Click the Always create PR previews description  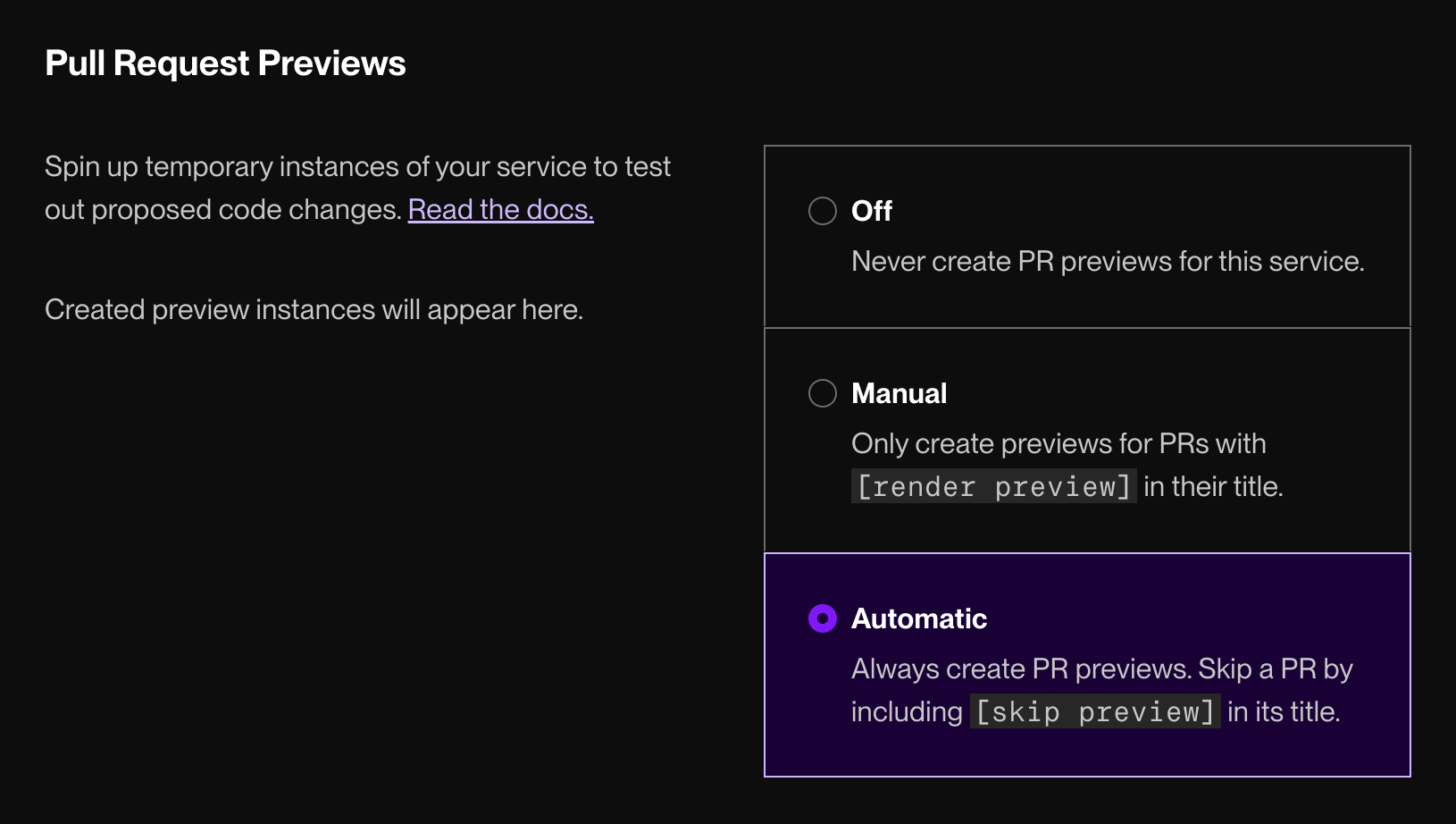point(1102,668)
